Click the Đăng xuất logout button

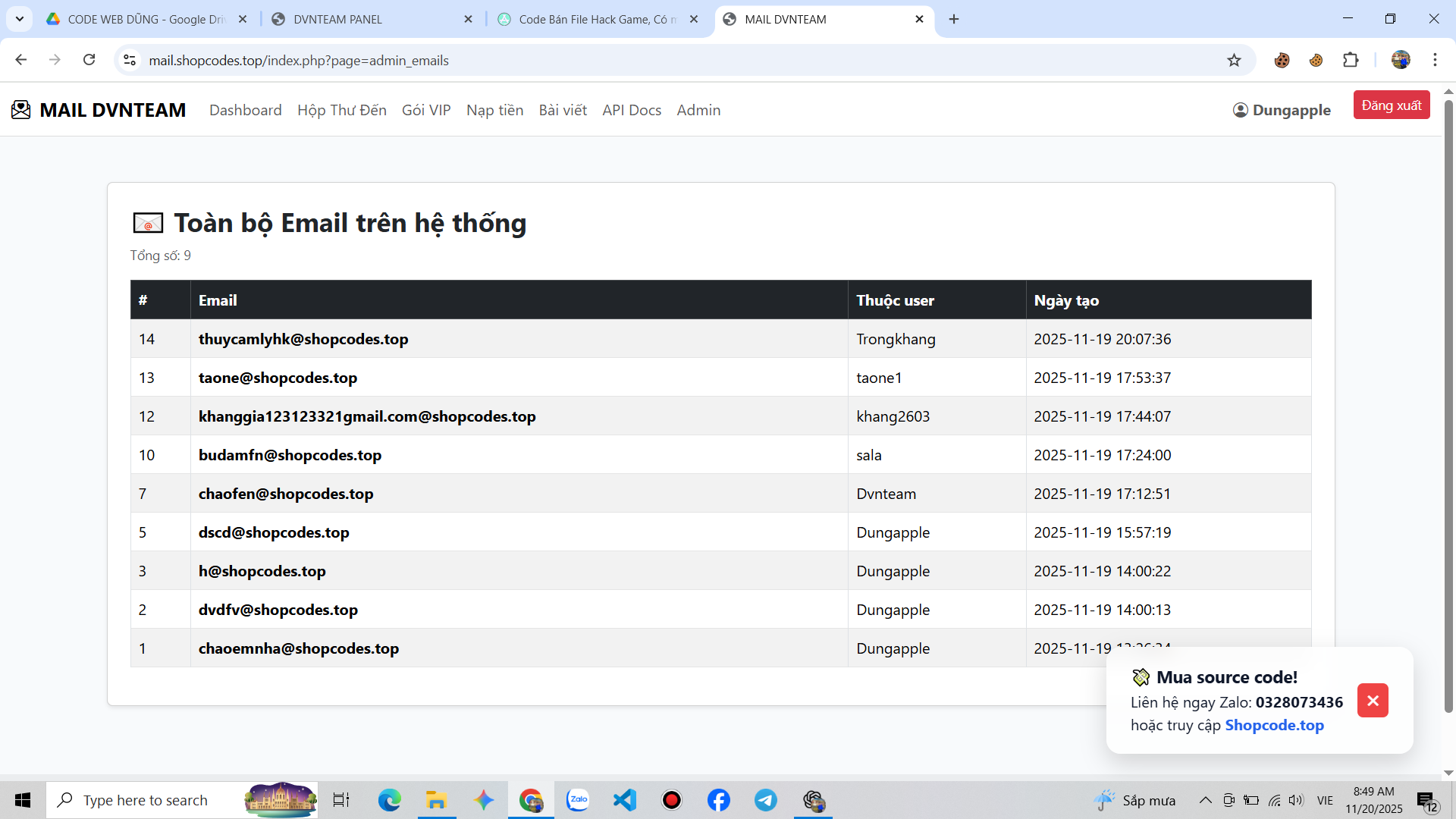click(1392, 105)
